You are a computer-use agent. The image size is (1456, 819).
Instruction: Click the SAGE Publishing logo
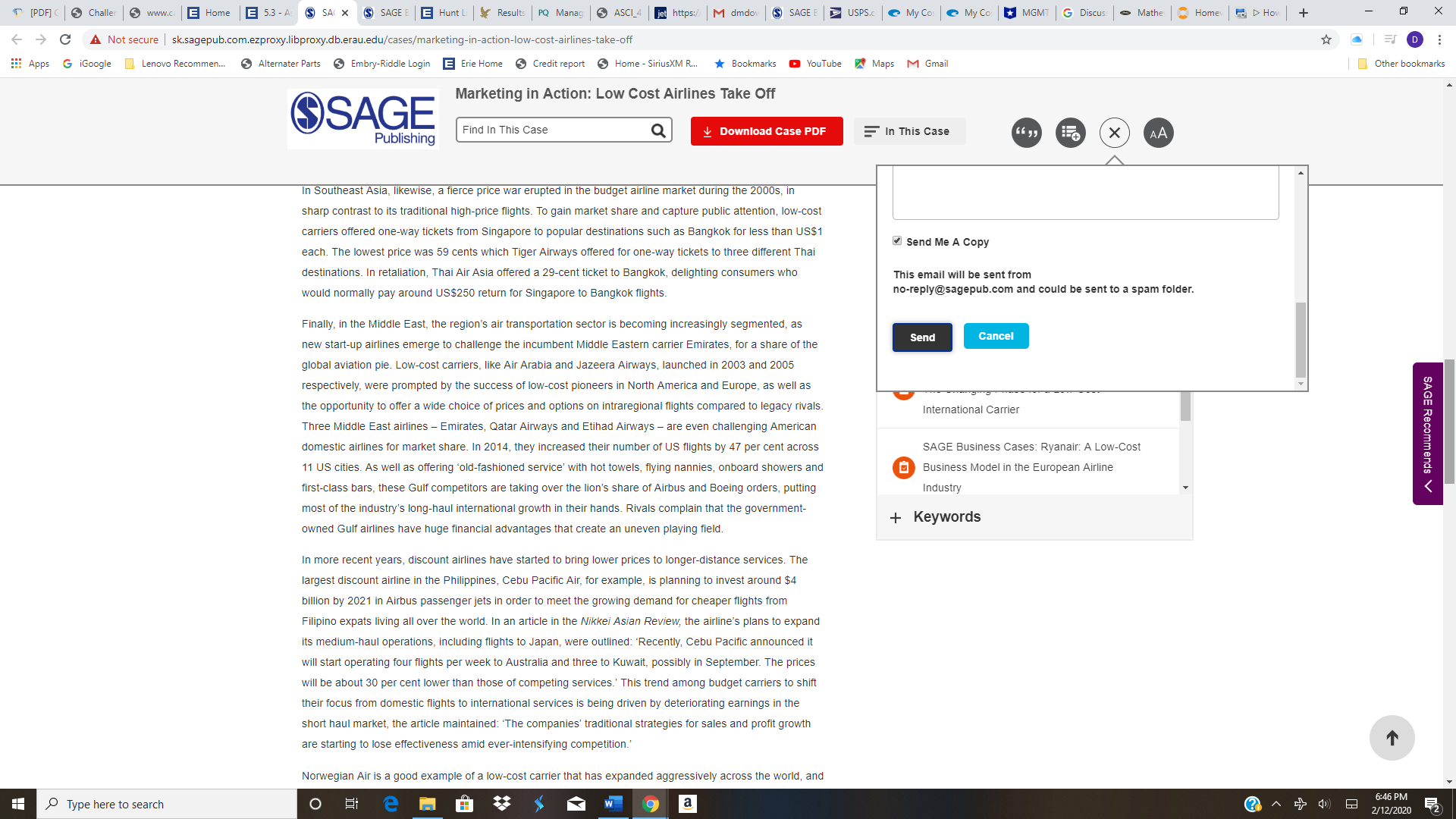(363, 118)
